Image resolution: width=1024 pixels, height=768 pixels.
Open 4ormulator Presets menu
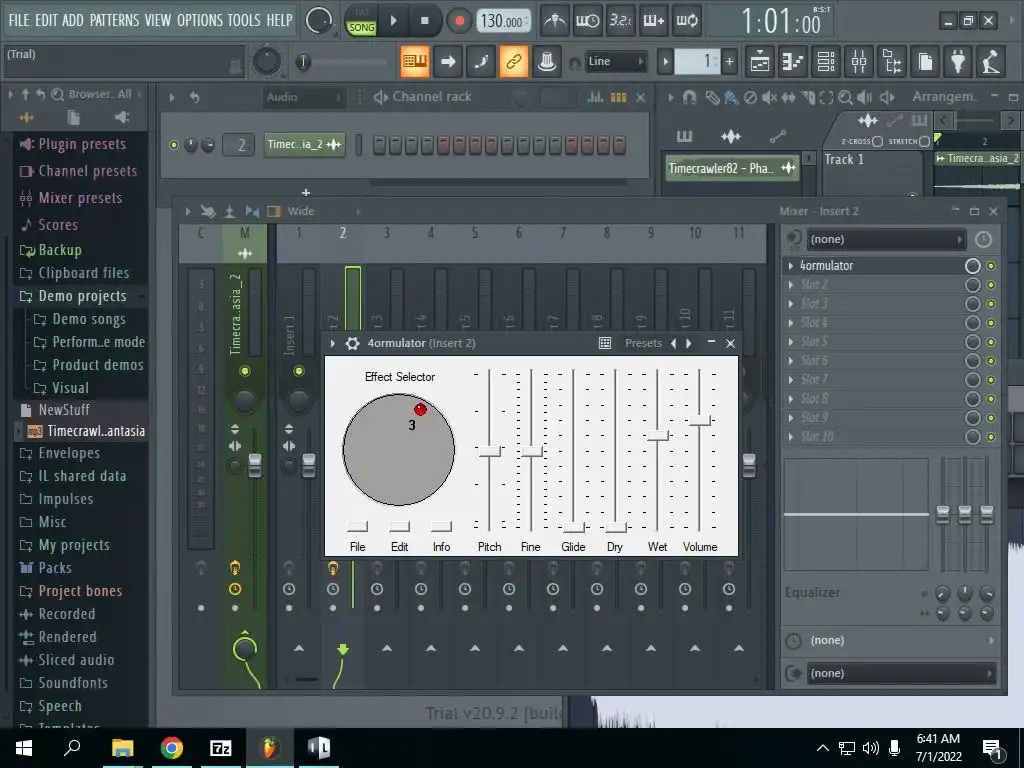pos(643,344)
